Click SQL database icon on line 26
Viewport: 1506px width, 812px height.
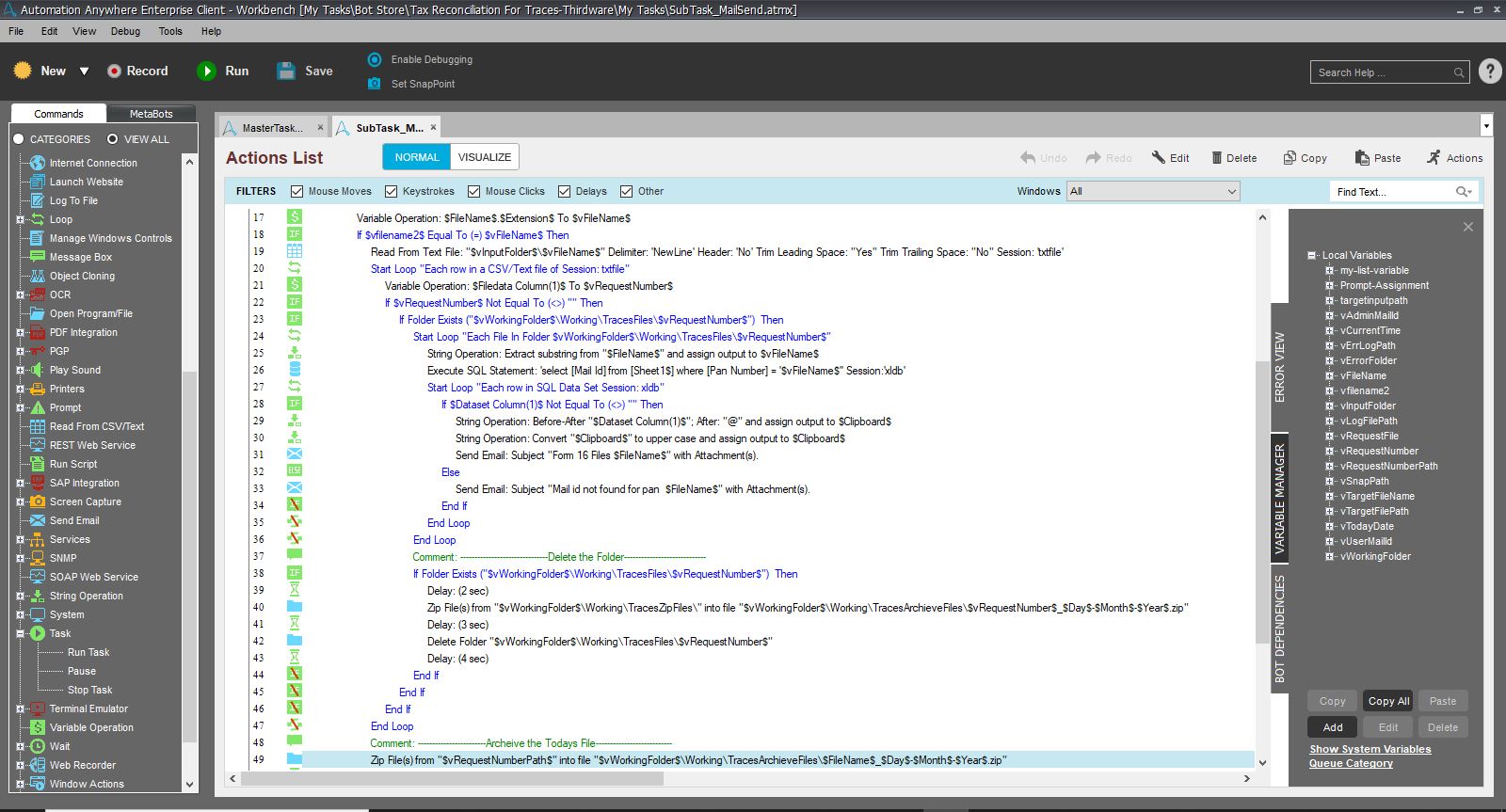coord(295,370)
